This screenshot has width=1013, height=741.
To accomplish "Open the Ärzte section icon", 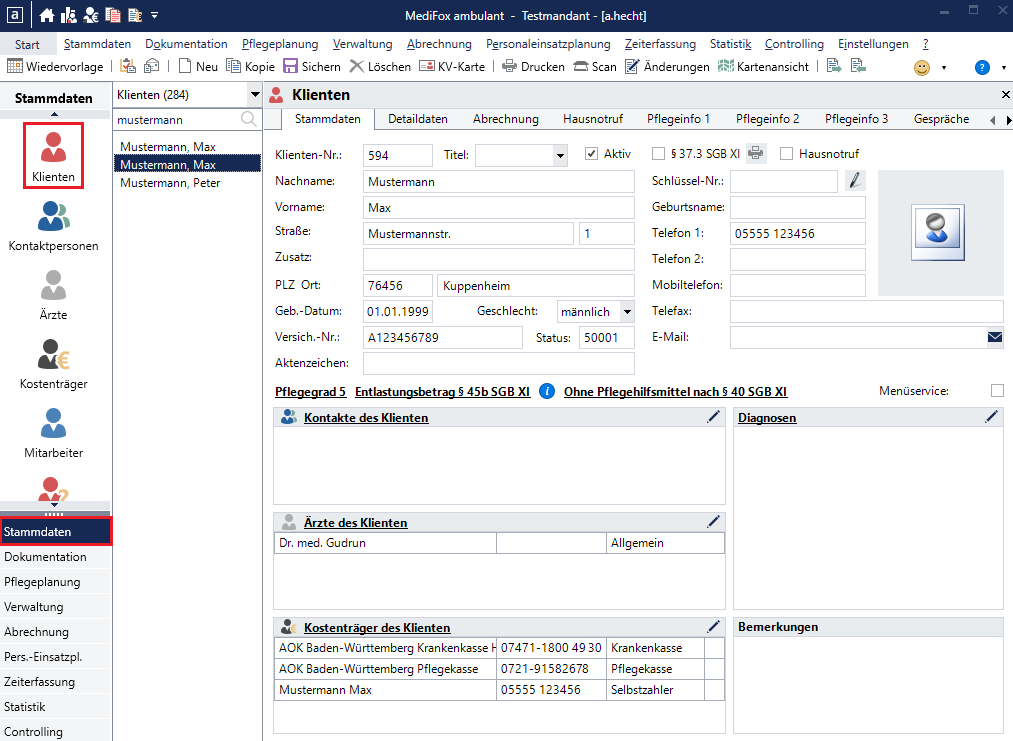I will 54,294.
